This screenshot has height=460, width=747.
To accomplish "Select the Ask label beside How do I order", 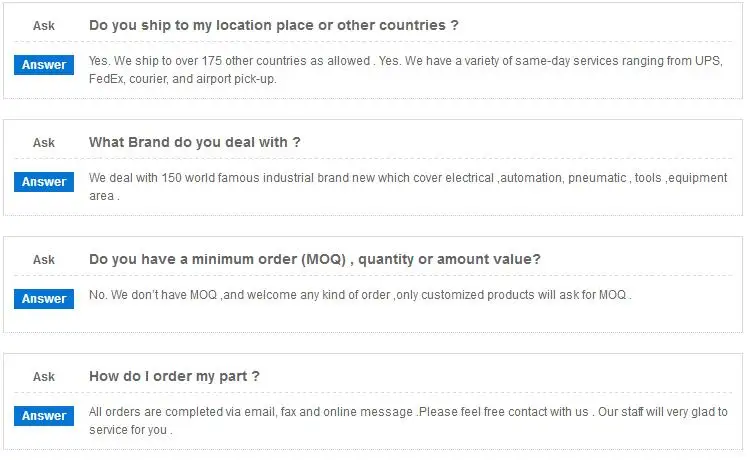I will click(44, 377).
